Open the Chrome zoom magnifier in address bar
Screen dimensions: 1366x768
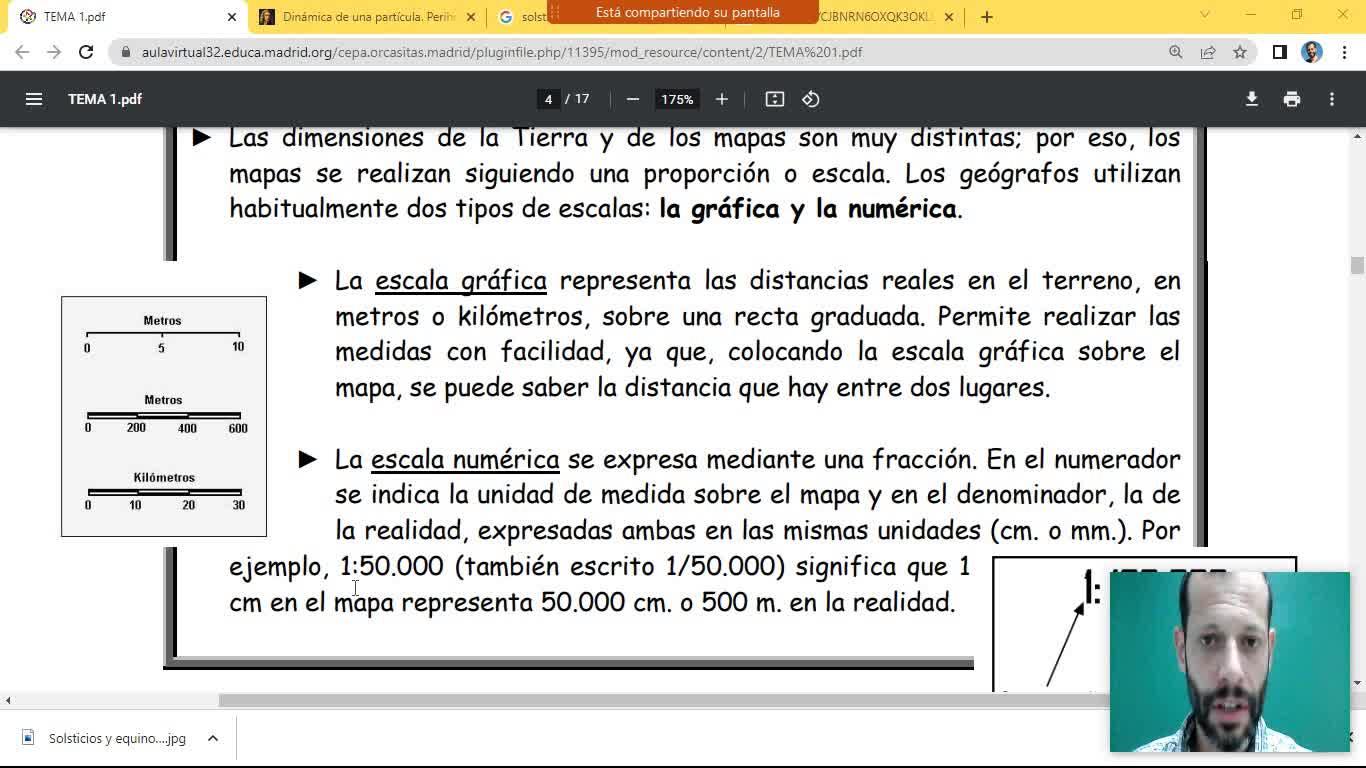pos(1176,52)
